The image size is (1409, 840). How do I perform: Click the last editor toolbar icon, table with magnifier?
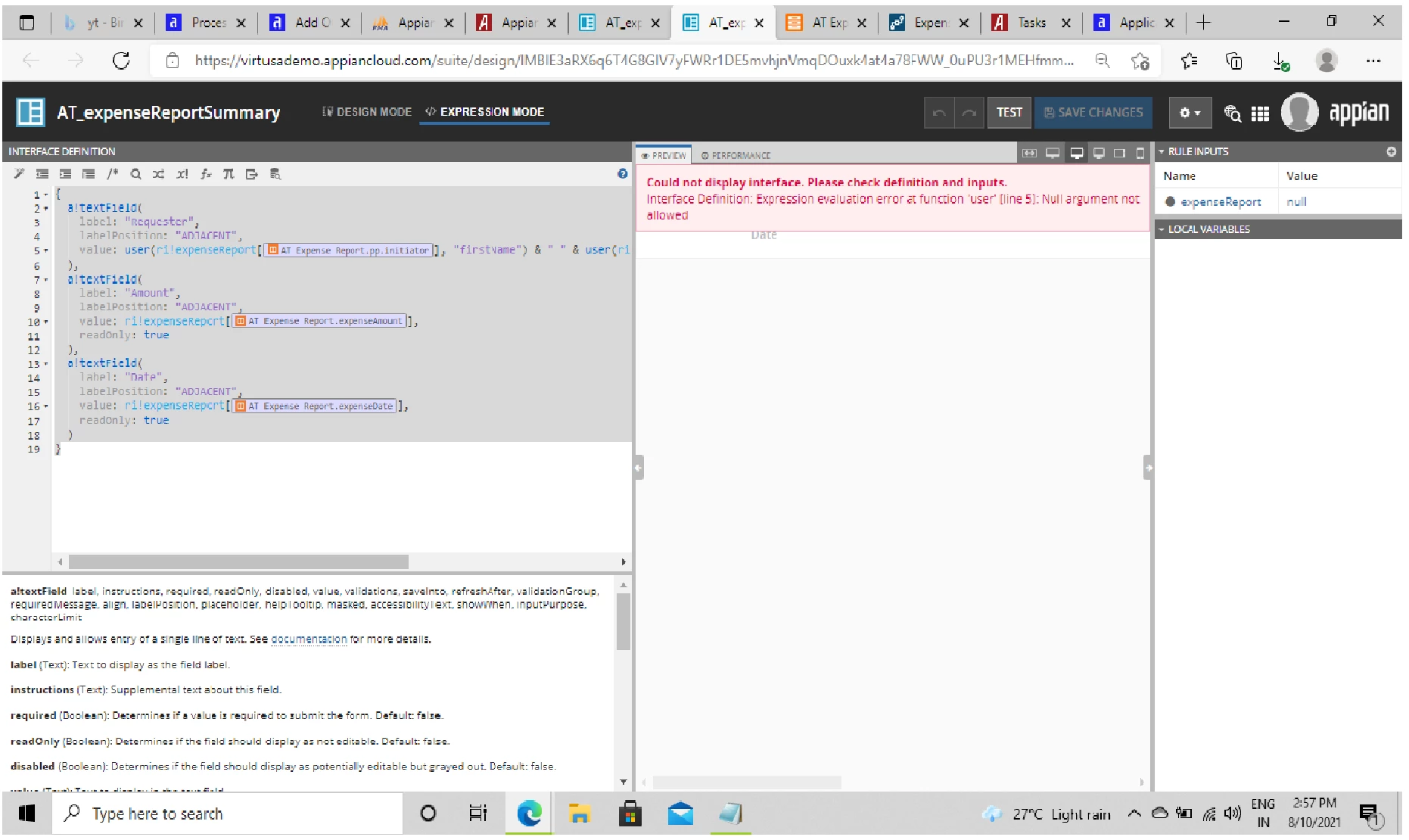(x=275, y=174)
